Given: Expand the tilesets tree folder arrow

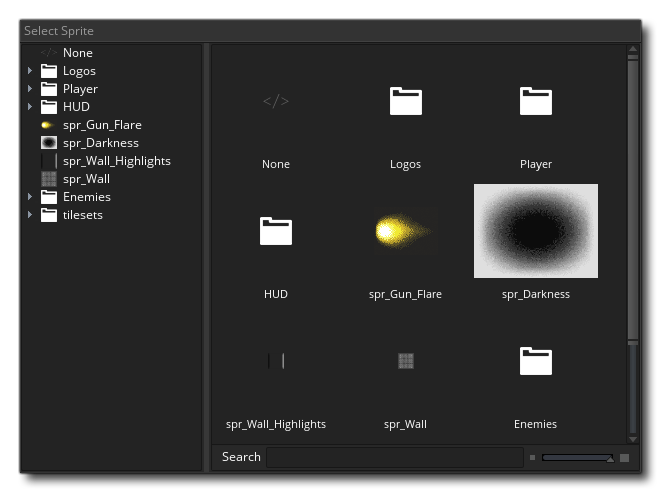Looking at the screenshot, I should (30, 215).
